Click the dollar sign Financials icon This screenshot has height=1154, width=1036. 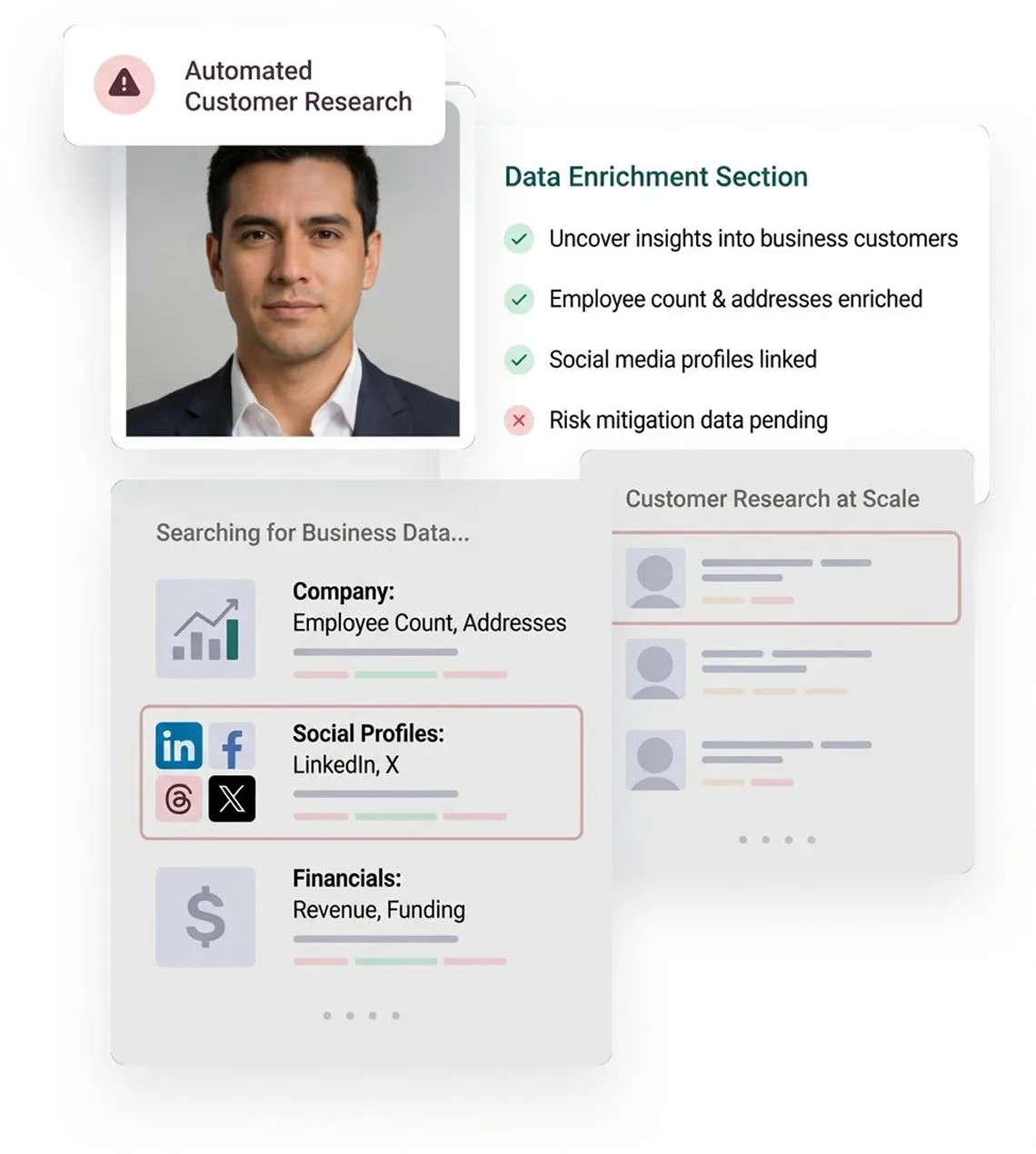point(205,916)
